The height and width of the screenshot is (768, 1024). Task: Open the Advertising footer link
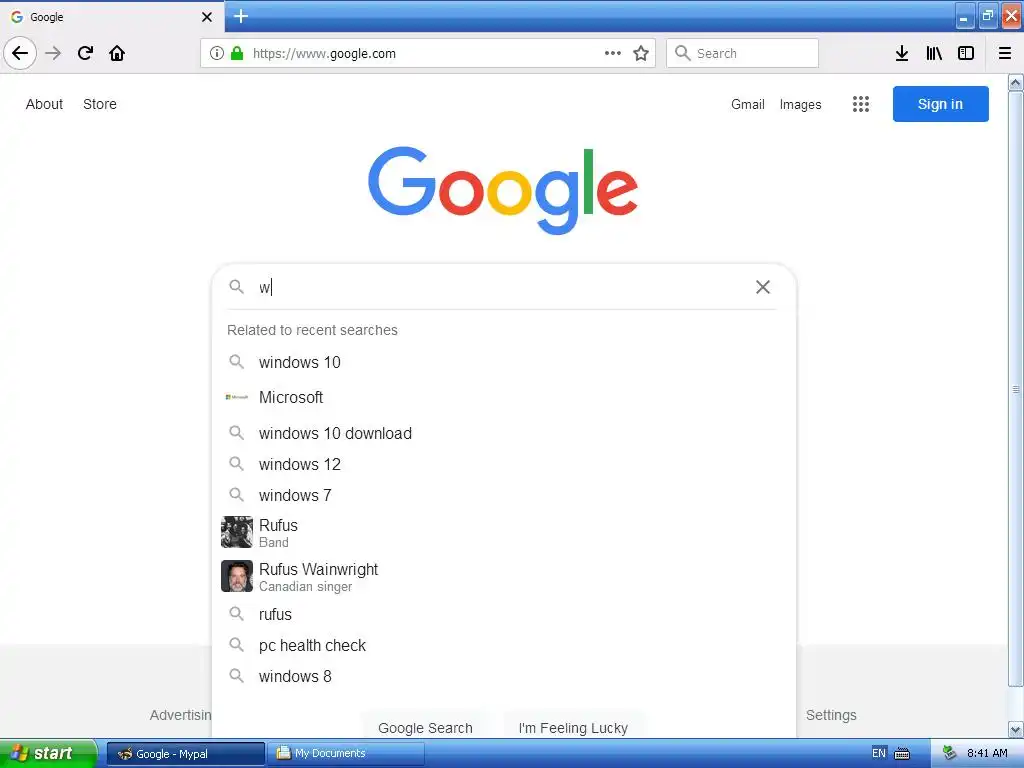pyautogui.click(x=180, y=715)
